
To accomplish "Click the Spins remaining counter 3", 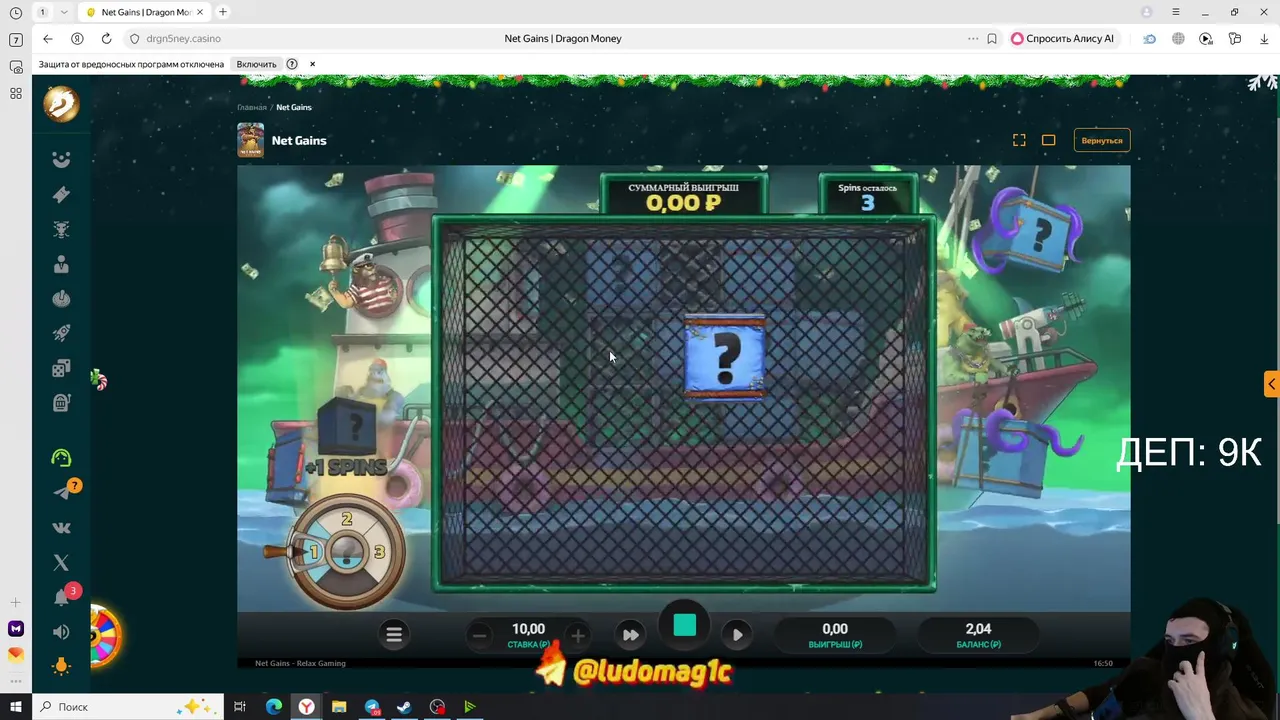I will (867, 202).
